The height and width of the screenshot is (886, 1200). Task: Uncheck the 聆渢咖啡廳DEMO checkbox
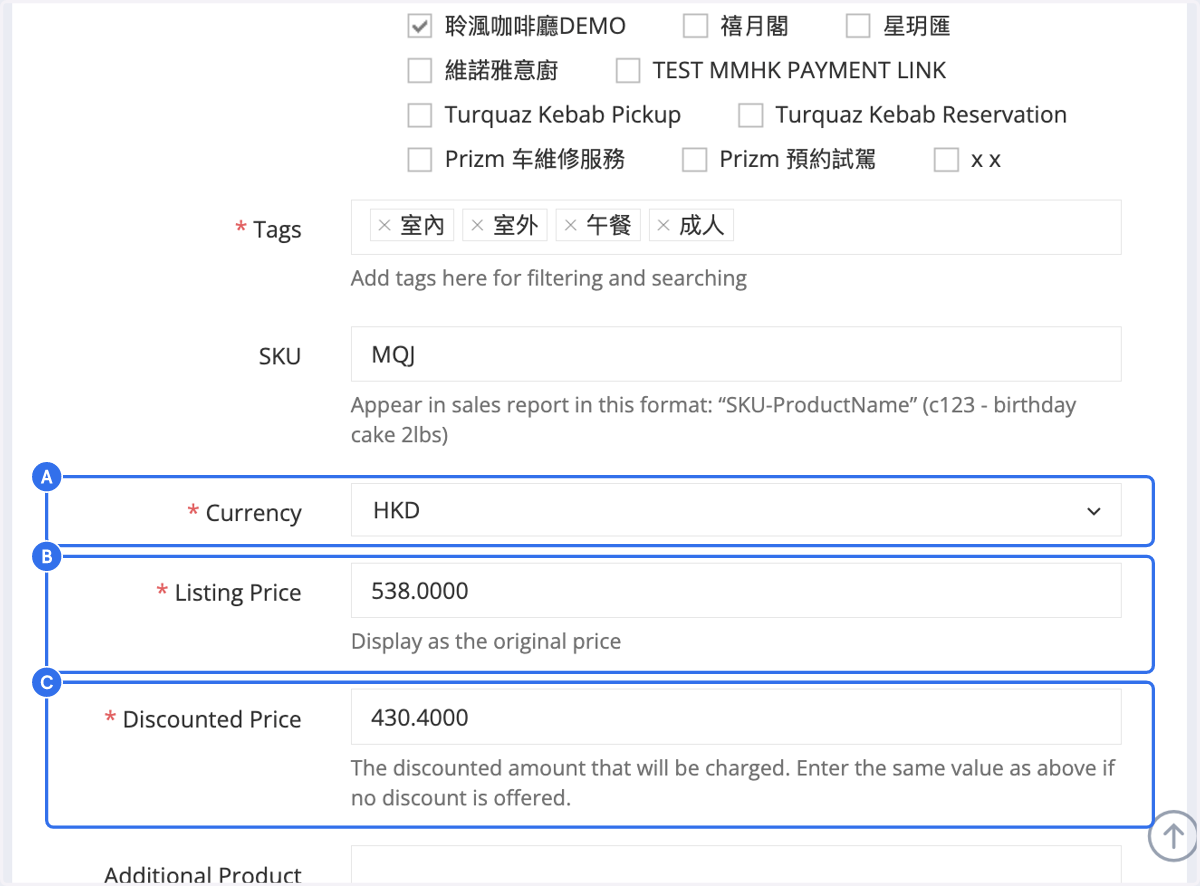click(x=420, y=26)
